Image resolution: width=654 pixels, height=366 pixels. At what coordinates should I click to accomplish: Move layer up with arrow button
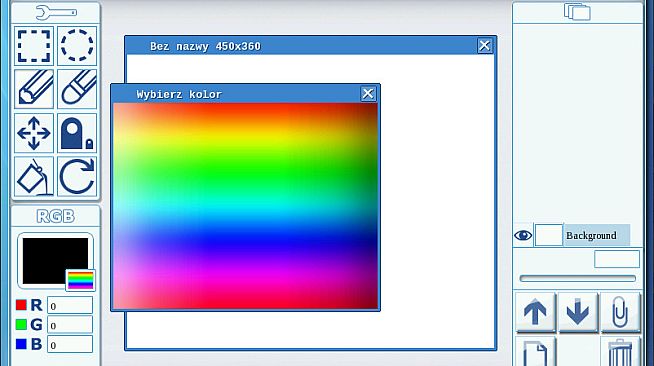[536, 312]
